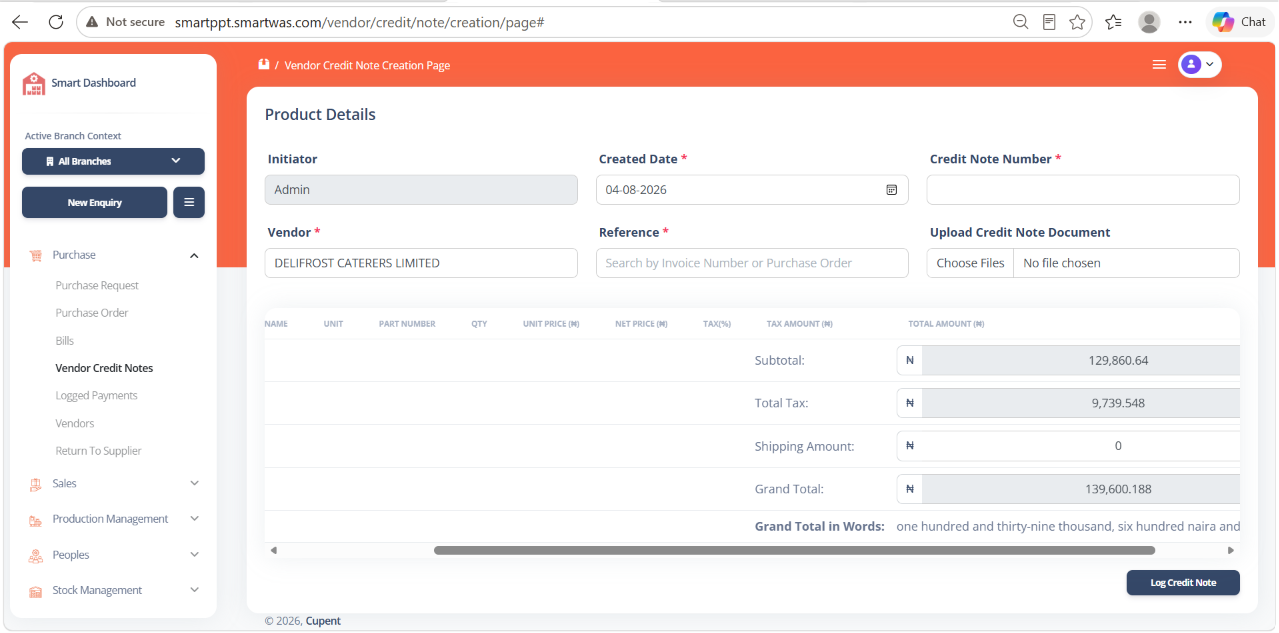
Task: Click the Vendor Credit Note Creation Page breadcrumb
Action: tap(367, 65)
